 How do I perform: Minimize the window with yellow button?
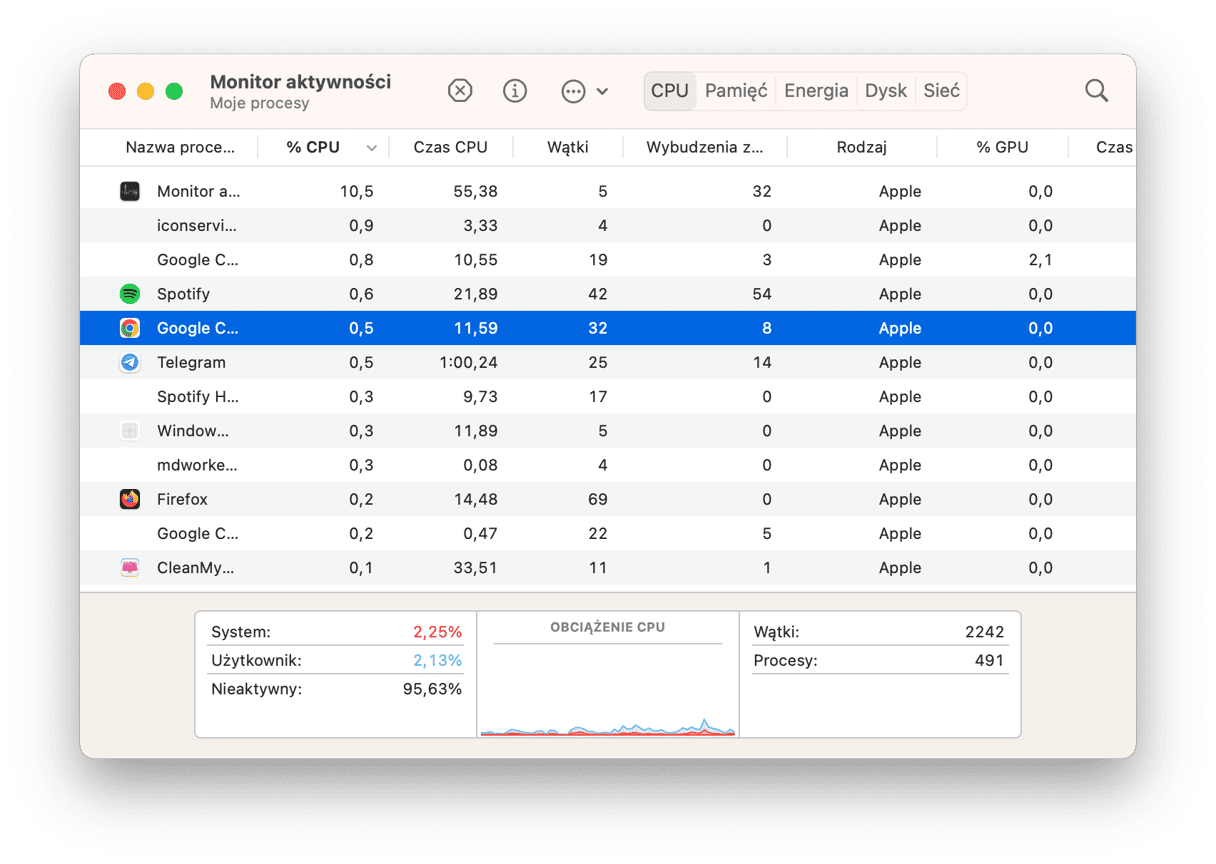tap(145, 91)
